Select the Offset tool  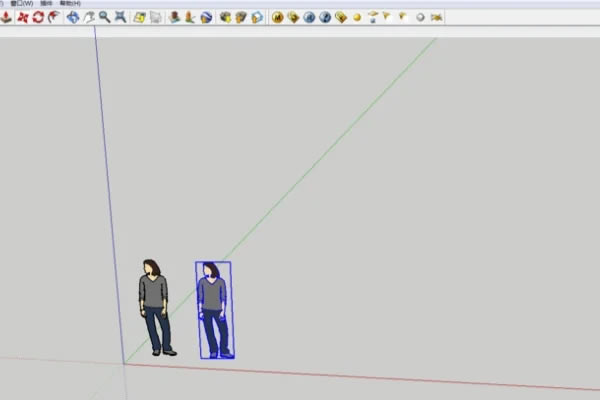[x=53, y=17]
